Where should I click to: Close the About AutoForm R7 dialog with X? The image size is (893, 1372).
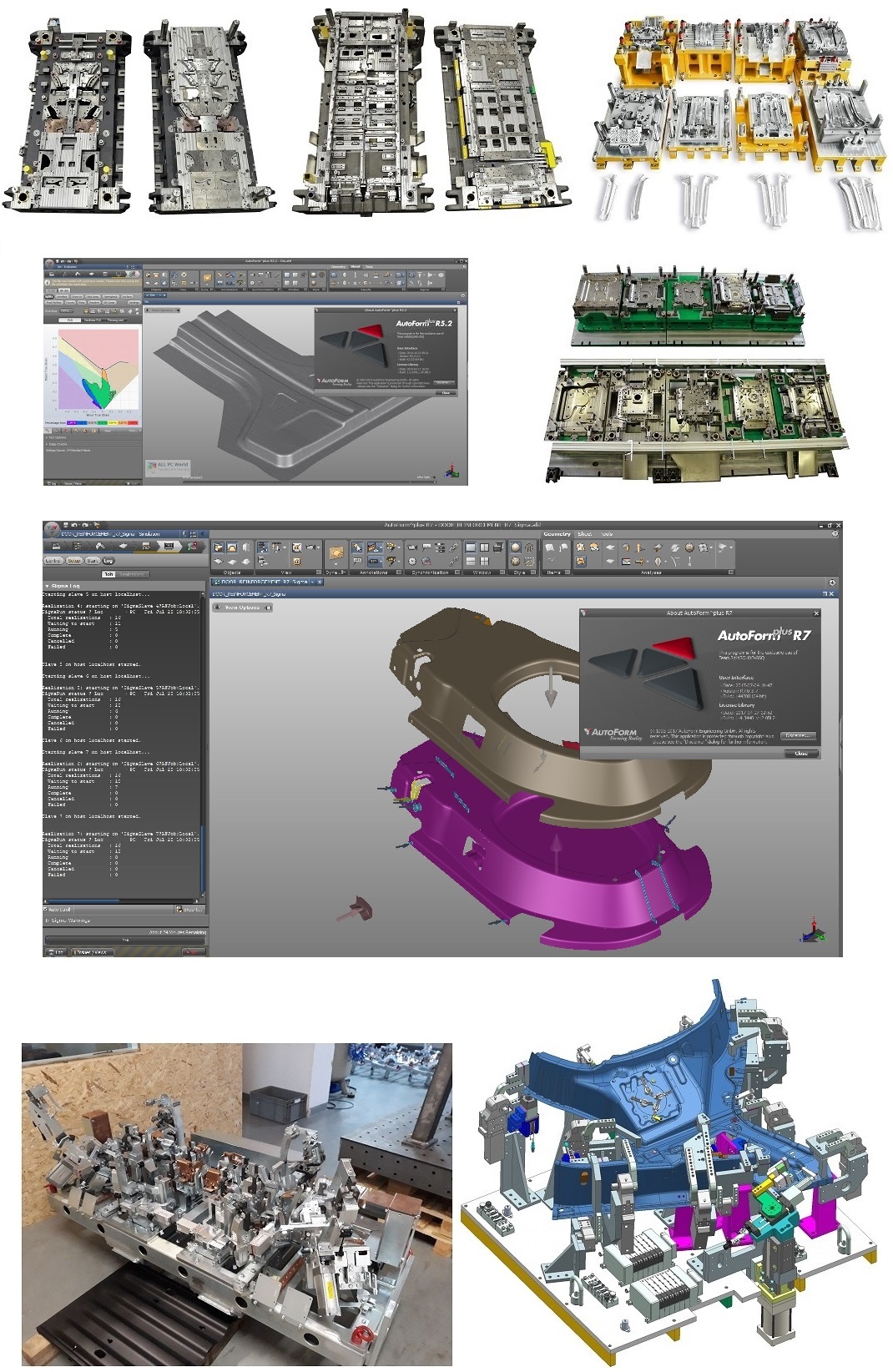tap(816, 613)
